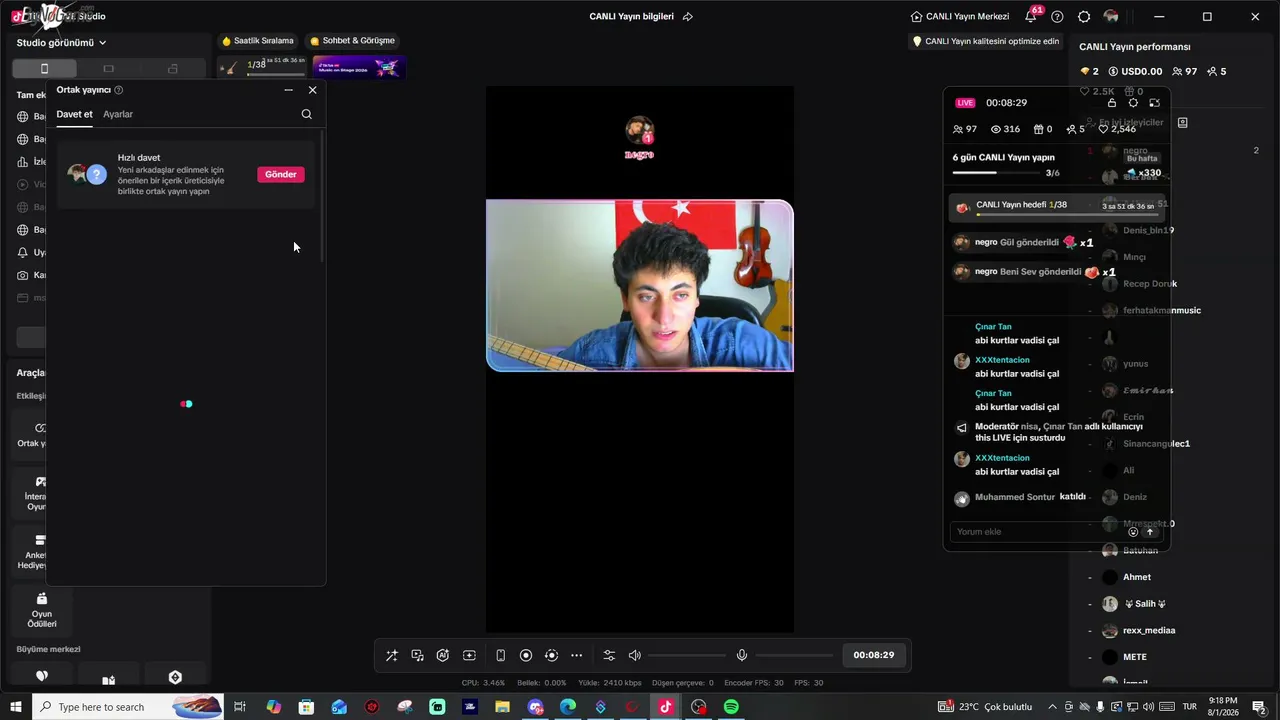The width and height of the screenshot is (1280, 720).
Task: Open CANLI Yayın bilgileri
Action: click(632, 16)
